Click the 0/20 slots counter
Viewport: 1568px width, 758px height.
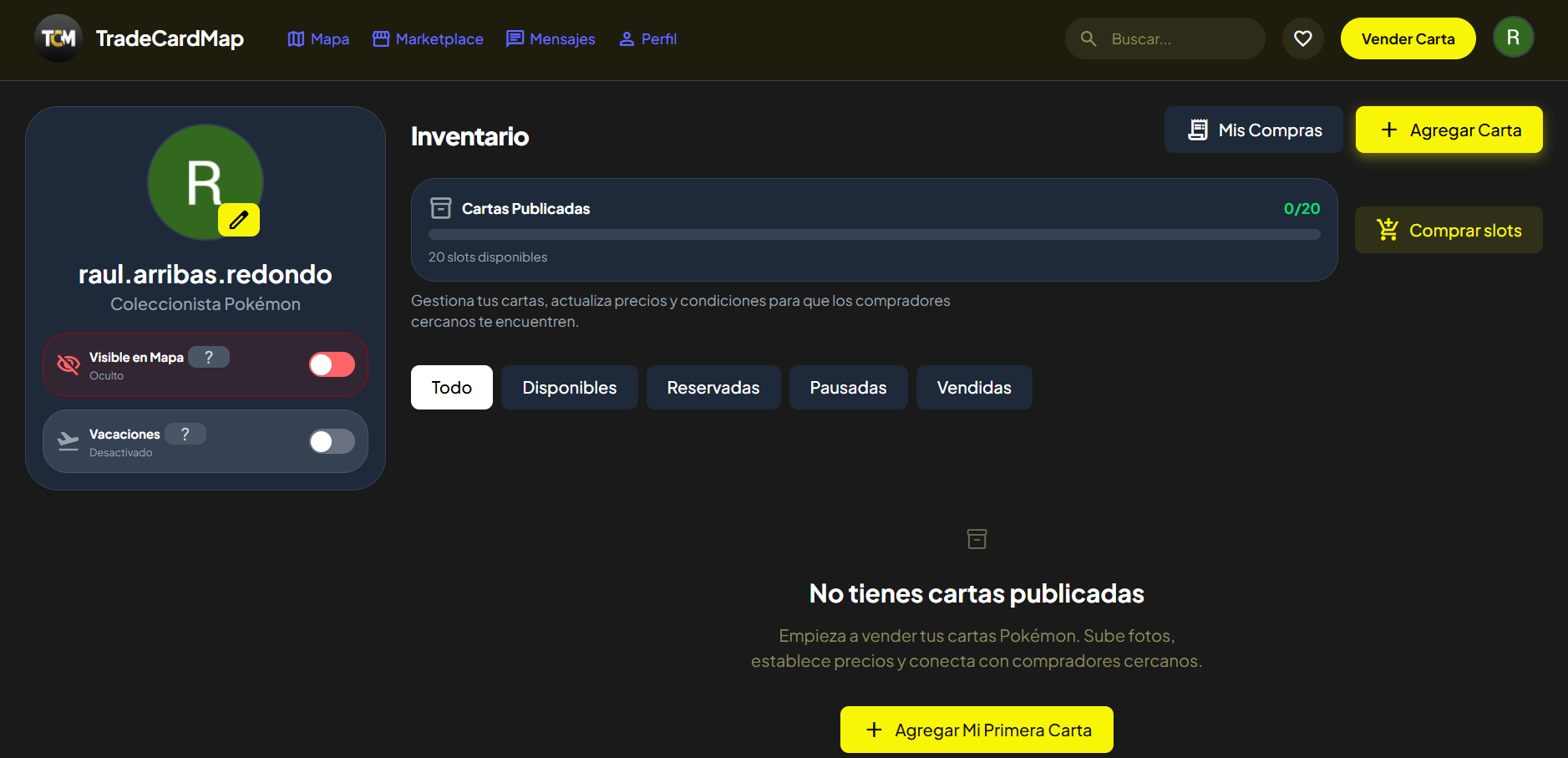pos(1302,208)
